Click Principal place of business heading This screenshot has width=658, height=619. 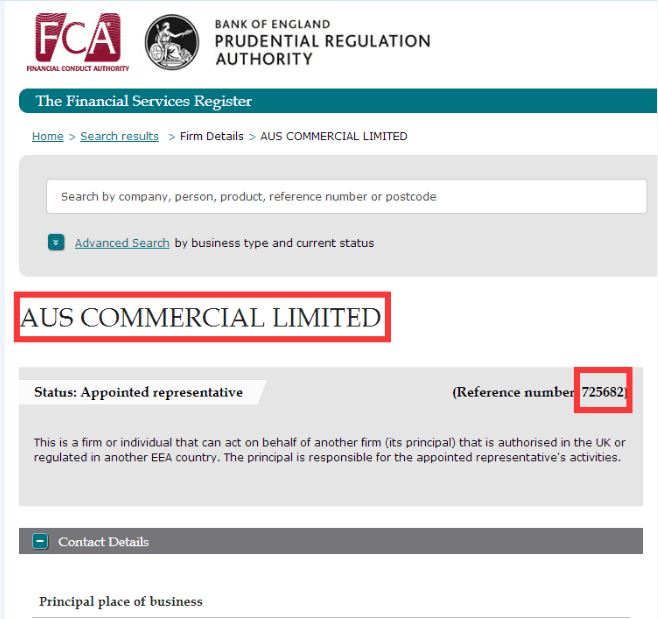pyautogui.click(x=121, y=601)
